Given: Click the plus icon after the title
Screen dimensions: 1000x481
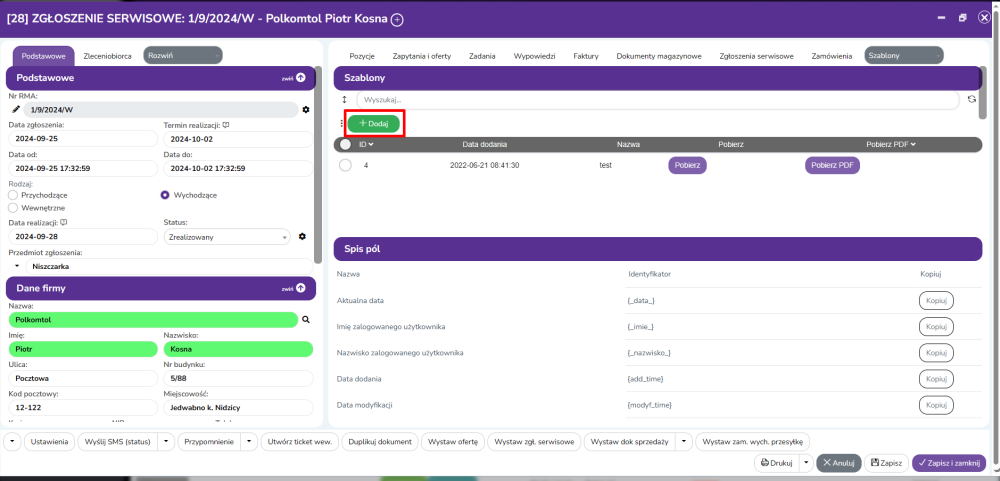Looking at the screenshot, I should [x=397, y=19].
